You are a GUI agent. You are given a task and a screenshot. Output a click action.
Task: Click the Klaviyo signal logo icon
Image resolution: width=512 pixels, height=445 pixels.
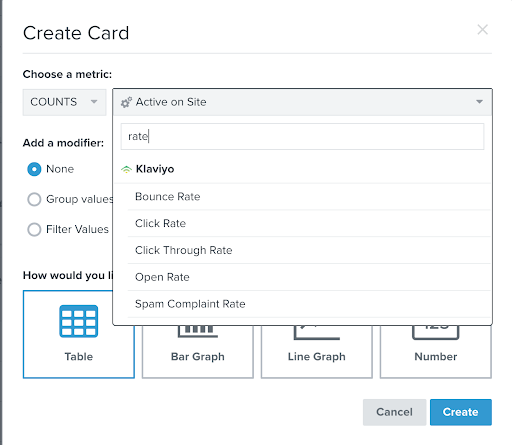[126, 169]
